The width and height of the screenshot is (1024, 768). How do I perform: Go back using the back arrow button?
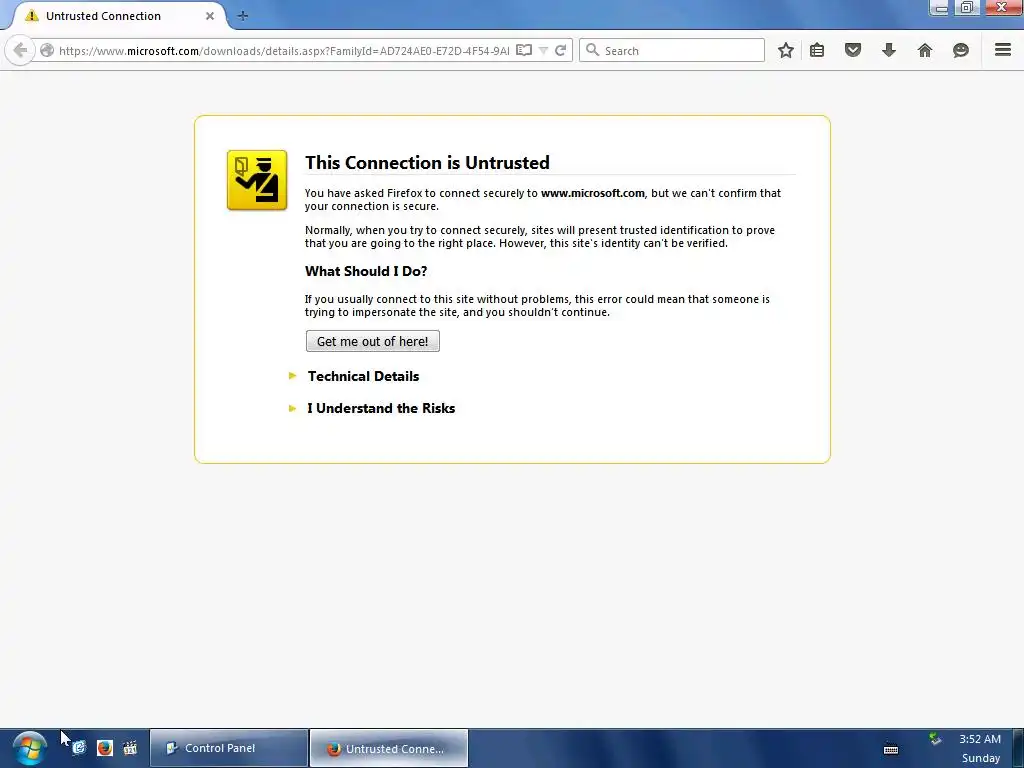click(x=20, y=50)
